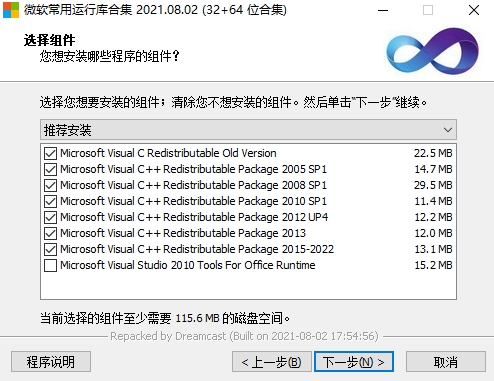Cancel setup with 取消 button

(x=446, y=362)
